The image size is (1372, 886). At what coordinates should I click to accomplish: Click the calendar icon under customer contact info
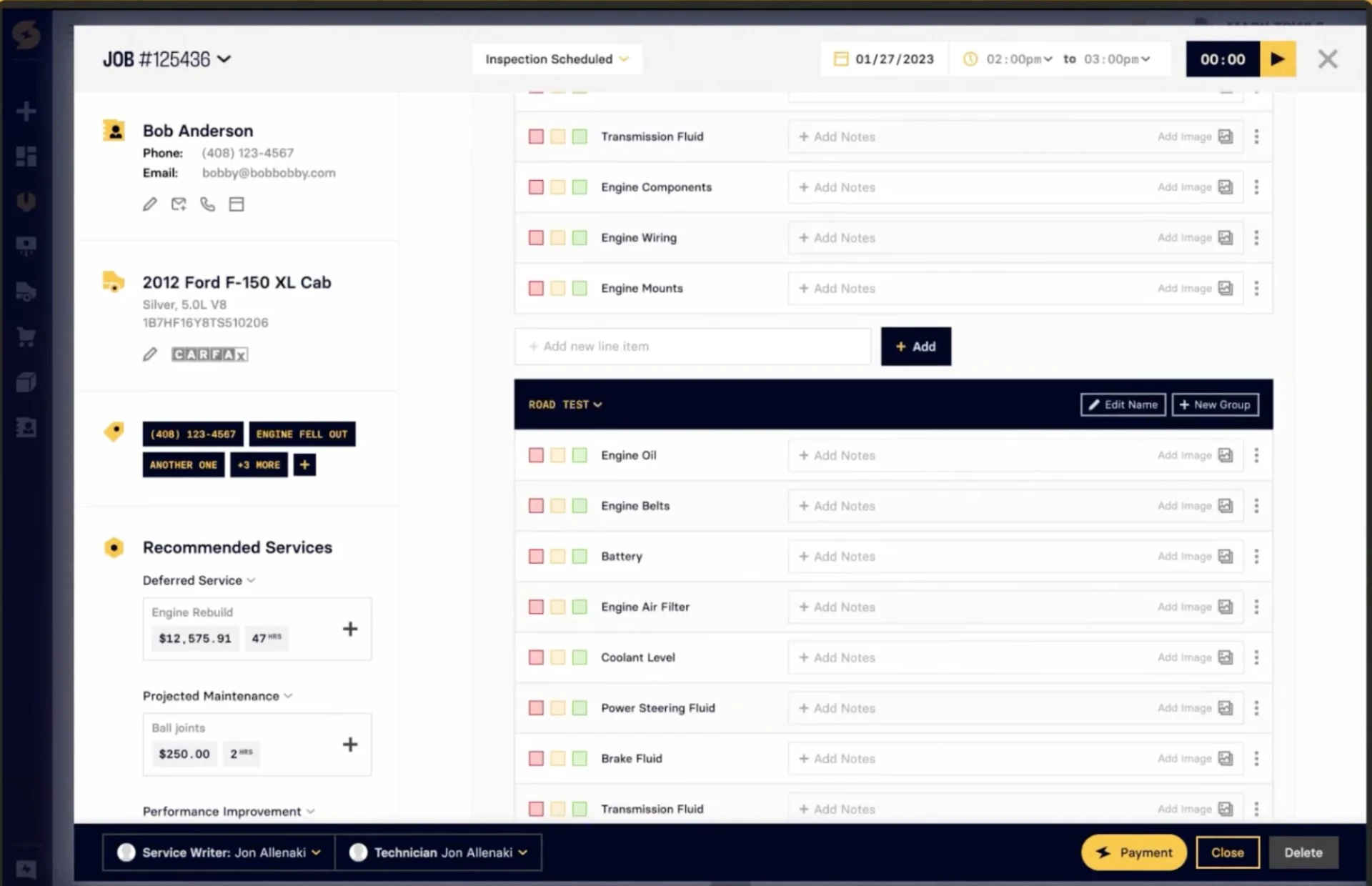pos(237,204)
